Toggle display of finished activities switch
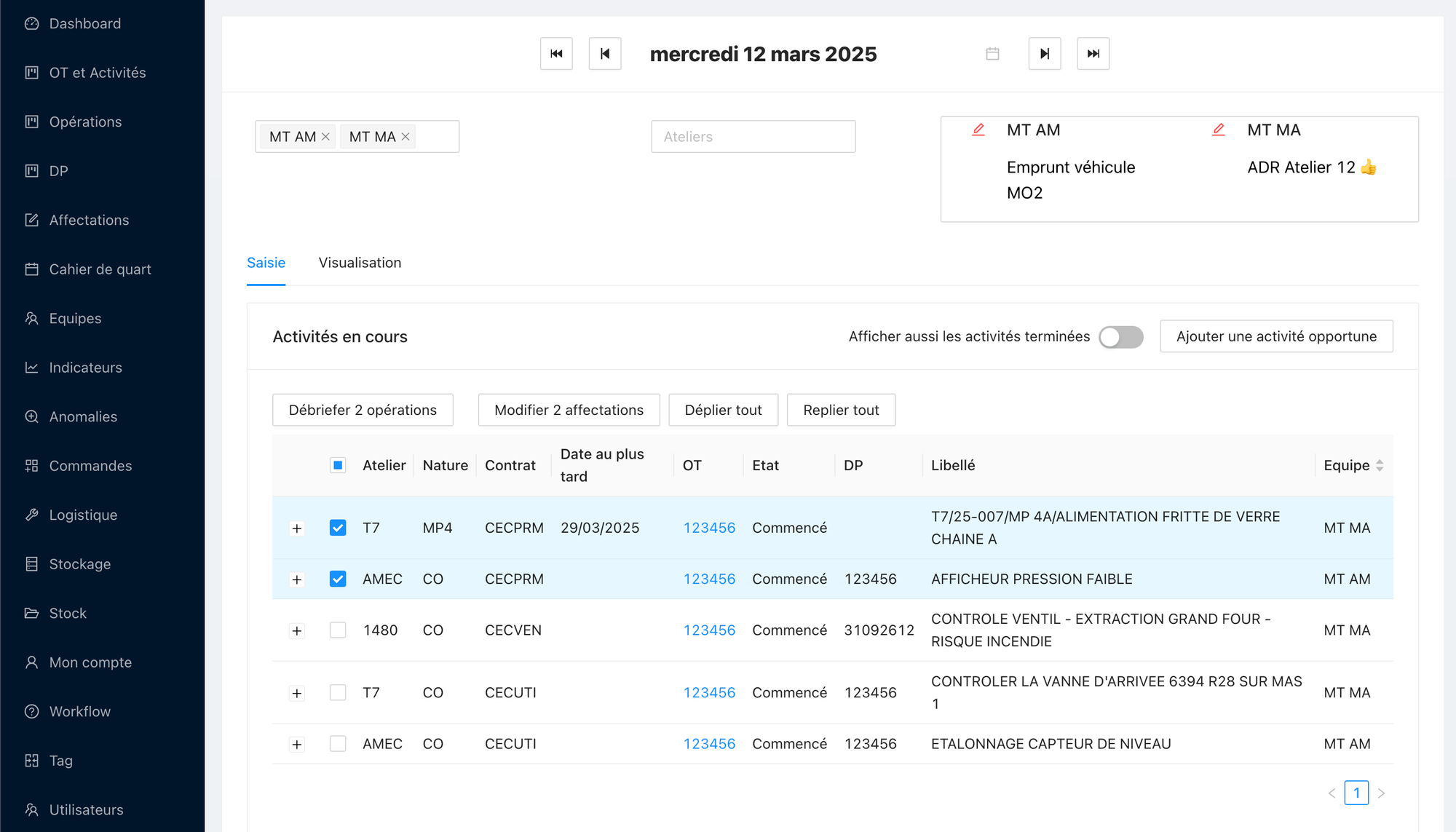The width and height of the screenshot is (1456, 832). [x=1120, y=337]
